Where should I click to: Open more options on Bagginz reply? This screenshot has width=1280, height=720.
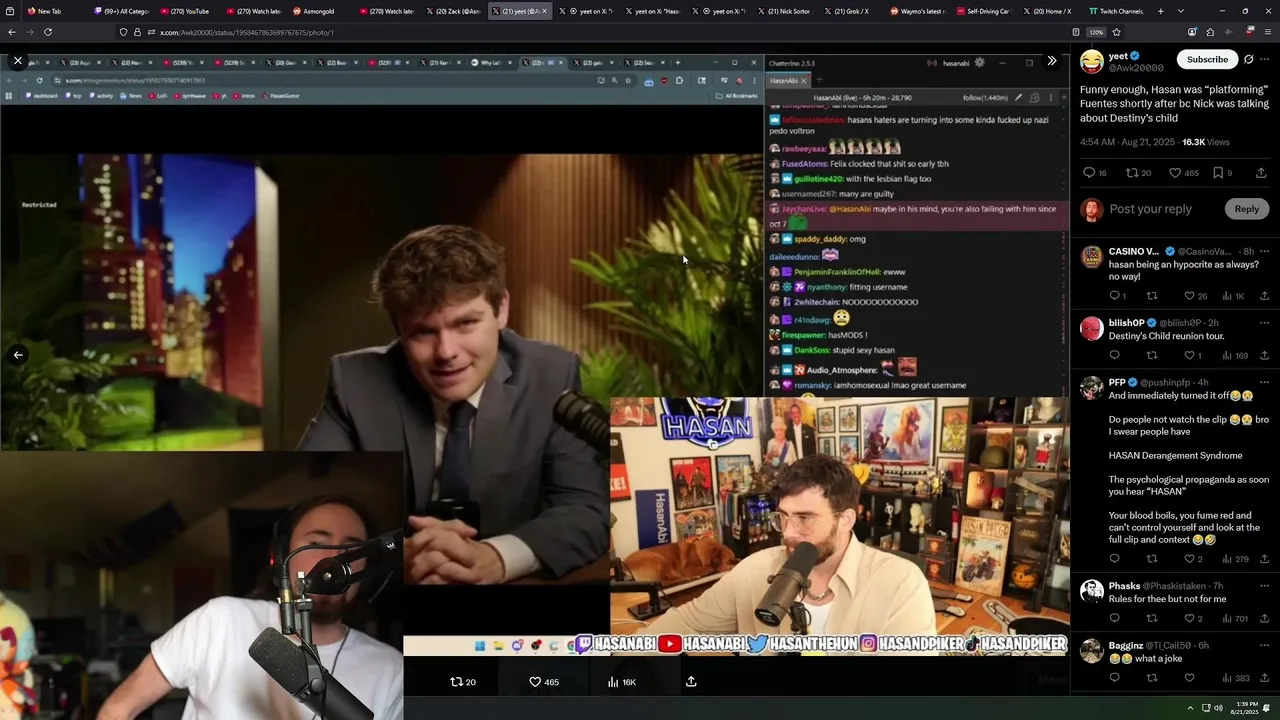1264,645
